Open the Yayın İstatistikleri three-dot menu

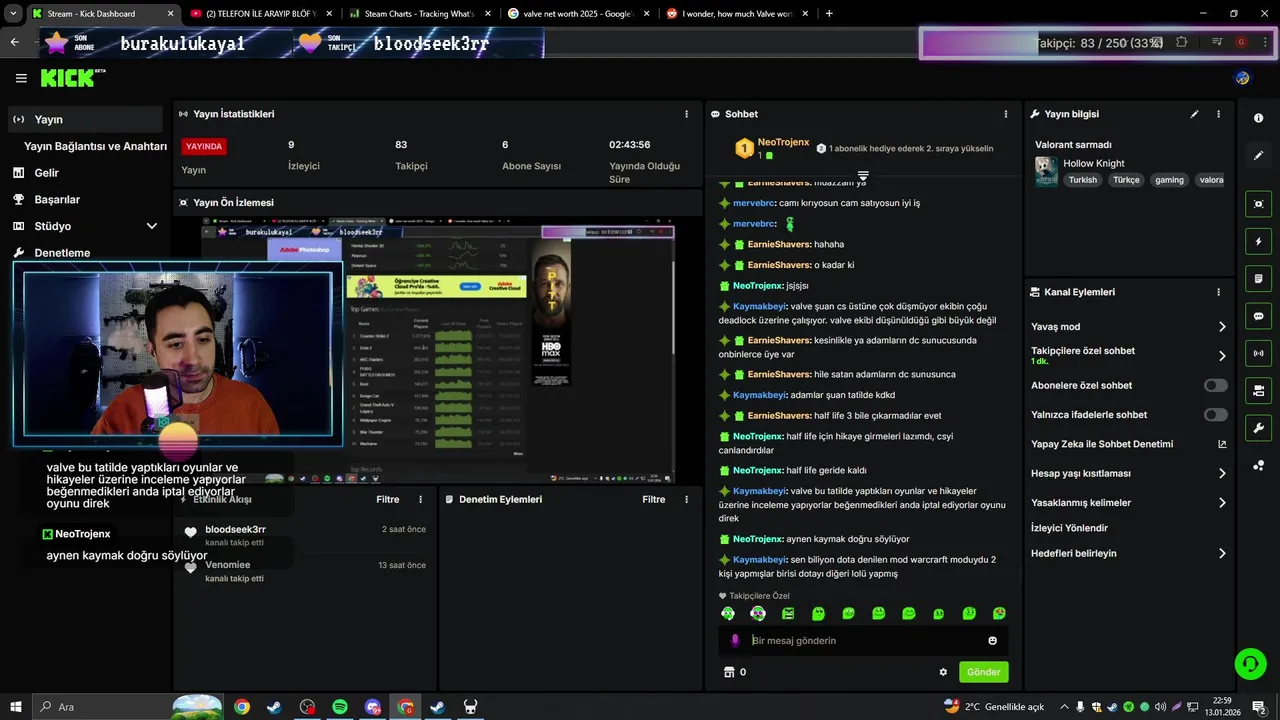click(686, 114)
